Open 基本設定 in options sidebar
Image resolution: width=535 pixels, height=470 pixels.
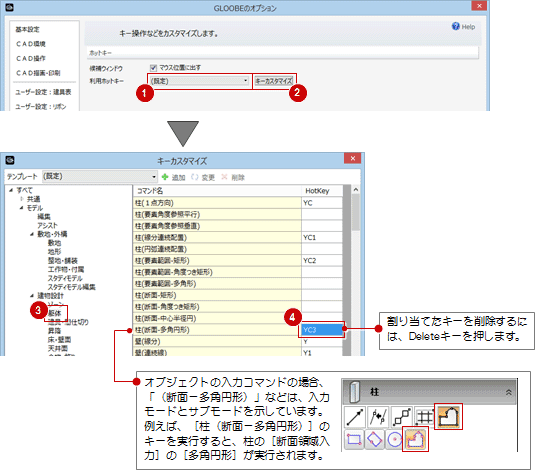click(27, 29)
